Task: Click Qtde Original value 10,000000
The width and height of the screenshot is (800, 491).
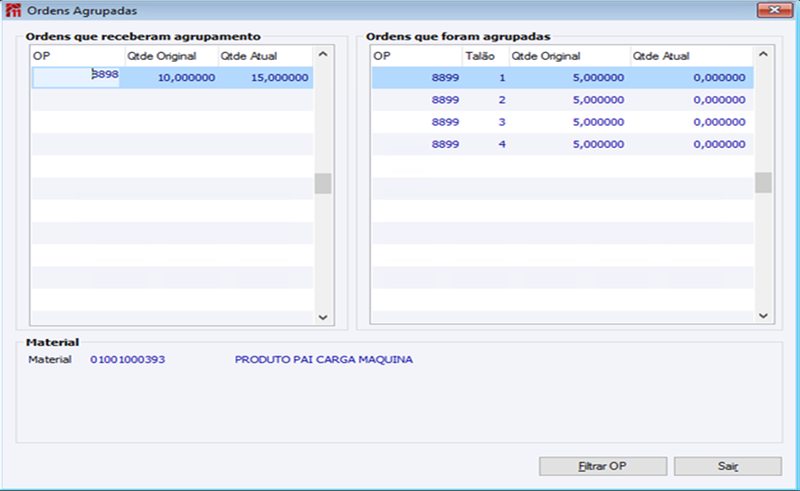Action: pos(186,78)
